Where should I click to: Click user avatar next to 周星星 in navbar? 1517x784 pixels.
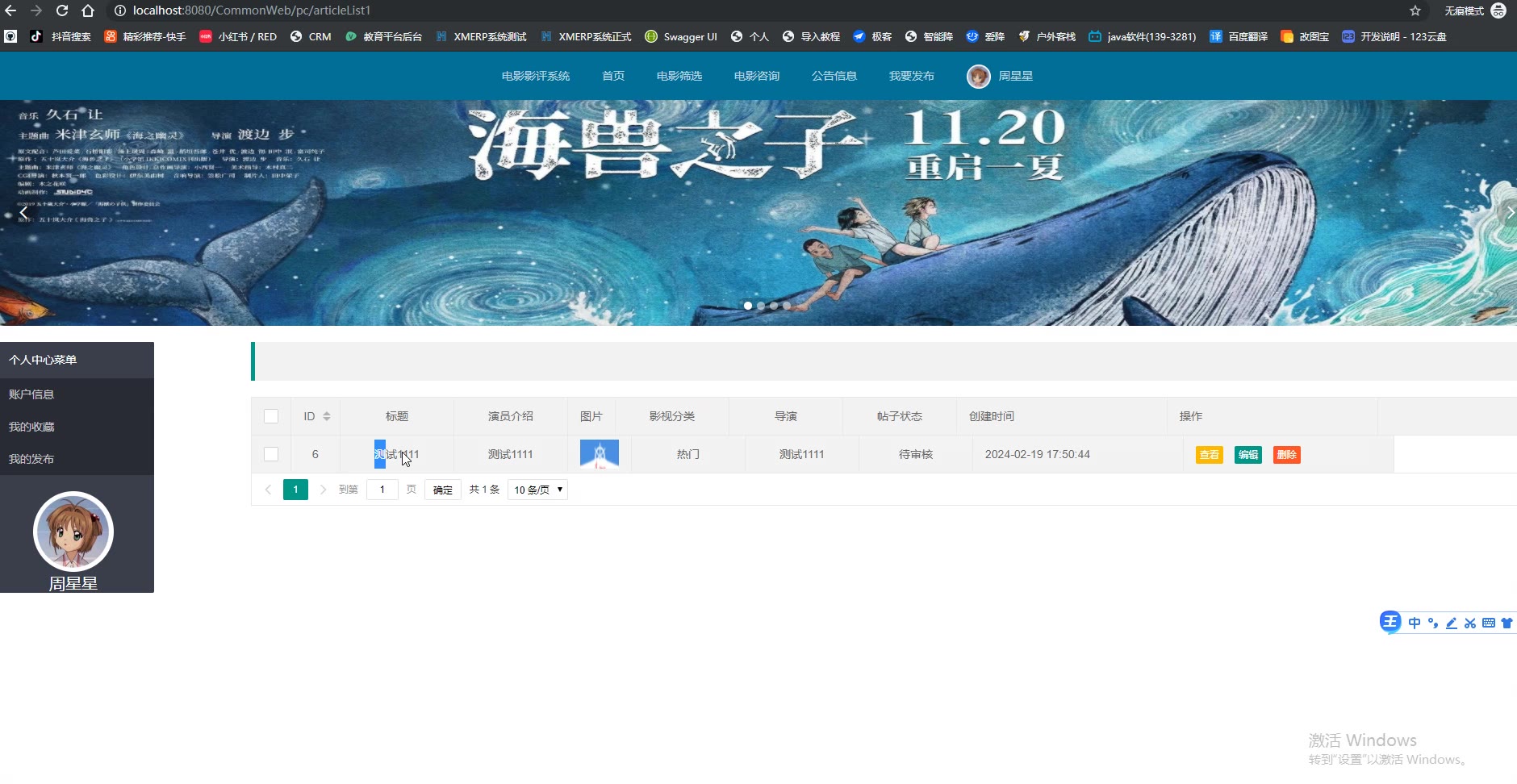(979, 77)
